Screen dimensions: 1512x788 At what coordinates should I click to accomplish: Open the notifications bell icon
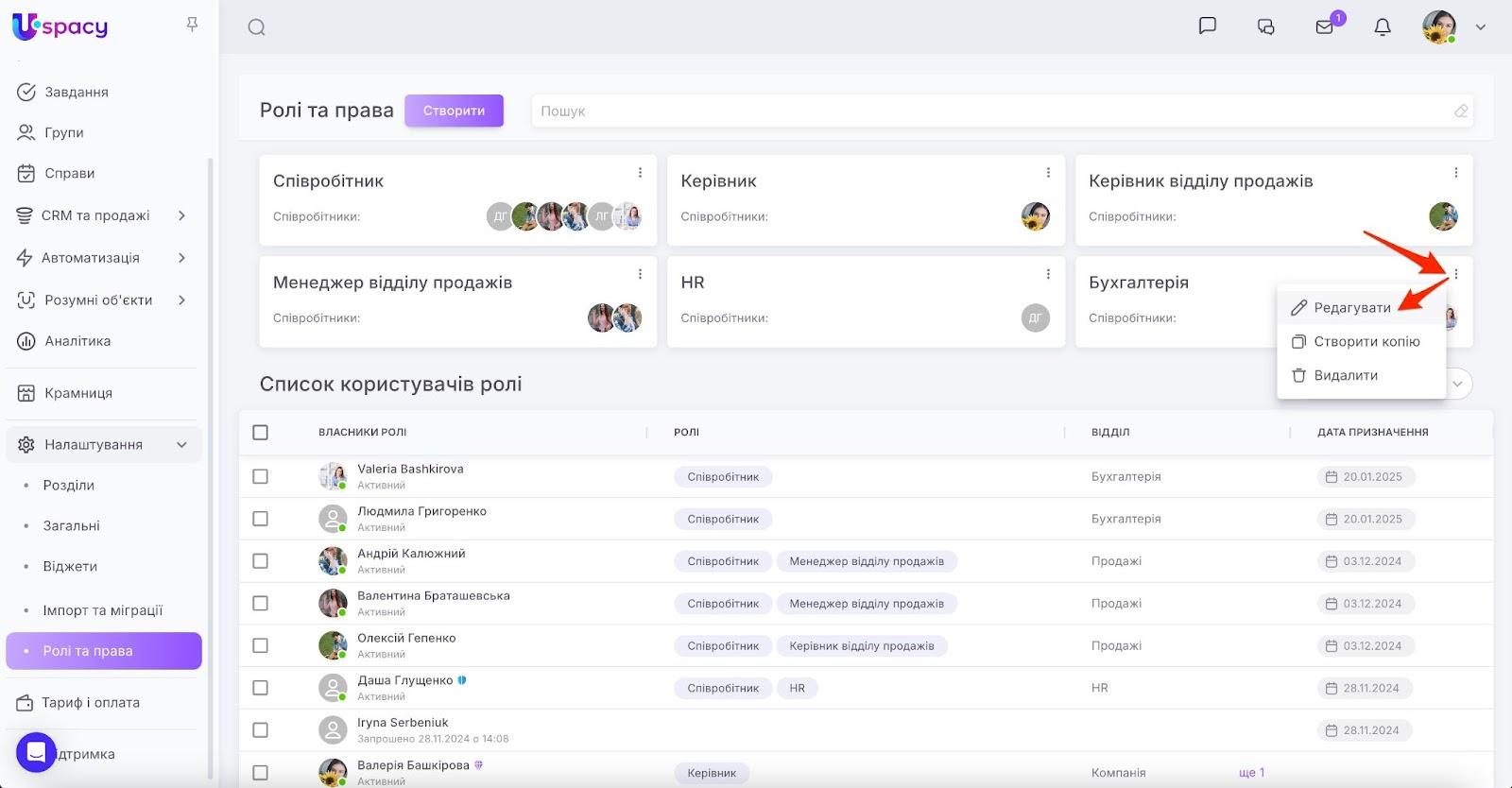pyautogui.click(x=1382, y=27)
